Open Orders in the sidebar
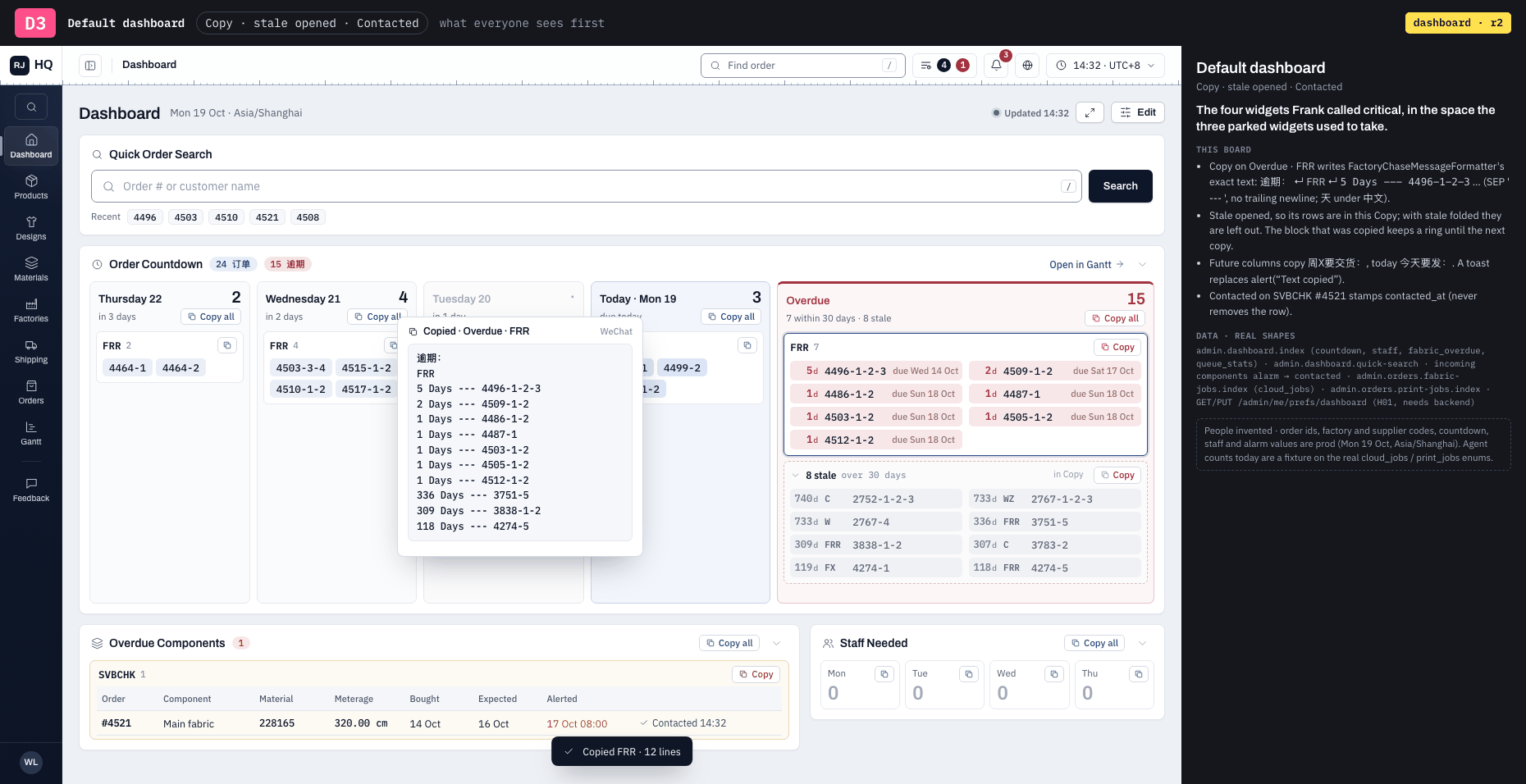This screenshot has height=784, width=1526. tap(31, 392)
